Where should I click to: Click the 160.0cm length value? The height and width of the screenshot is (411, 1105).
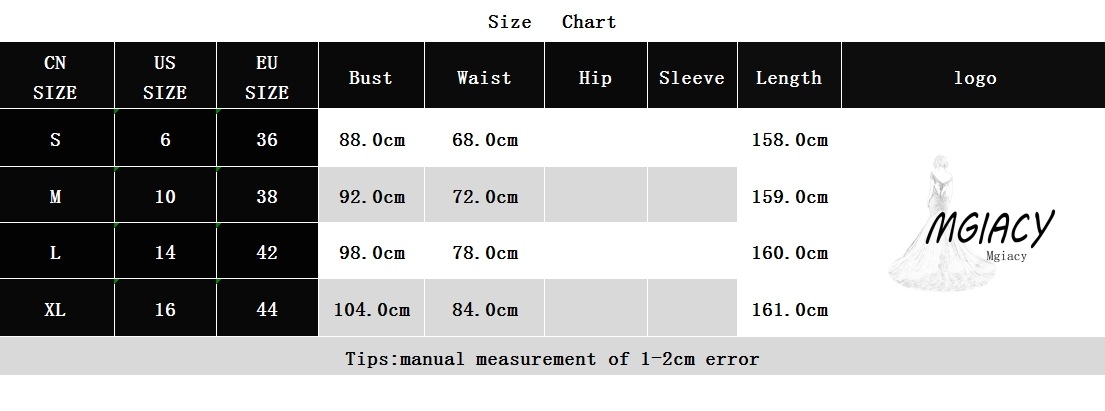pos(789,252)
